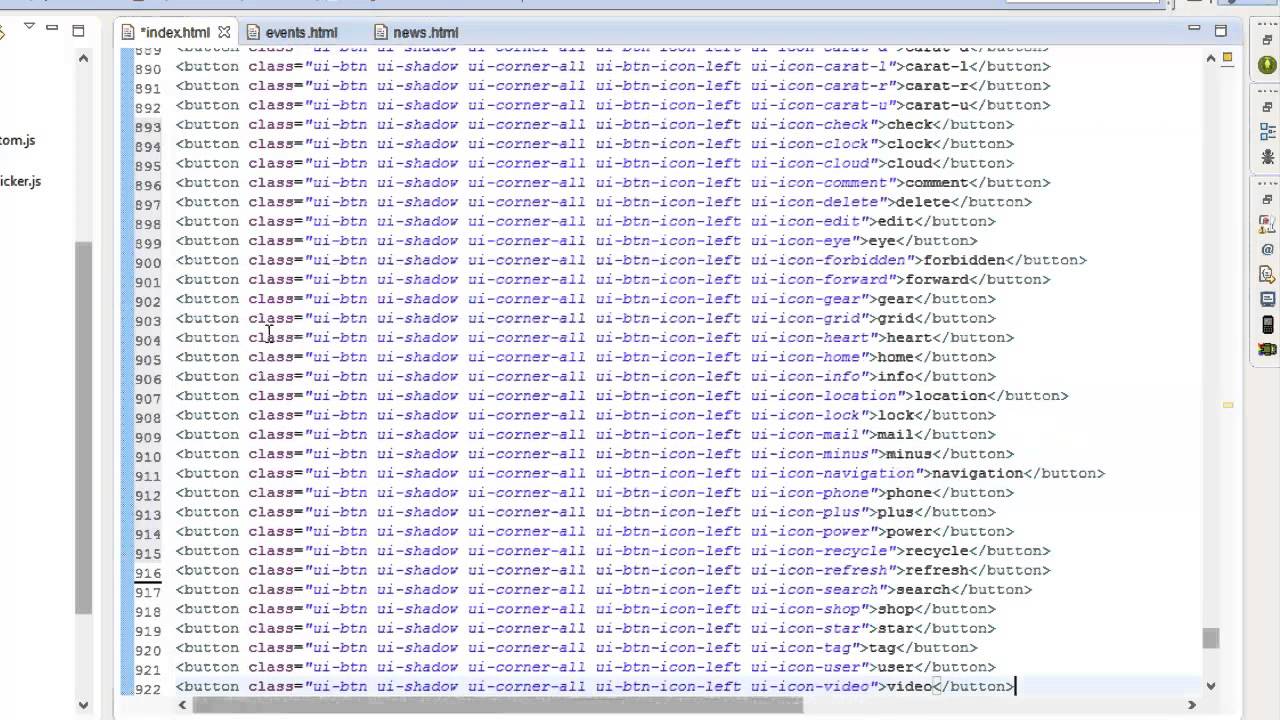This screenshot has width=1280, height=720.
Task: Open the Android LogCat view icon
Action: coord(1268,349)
